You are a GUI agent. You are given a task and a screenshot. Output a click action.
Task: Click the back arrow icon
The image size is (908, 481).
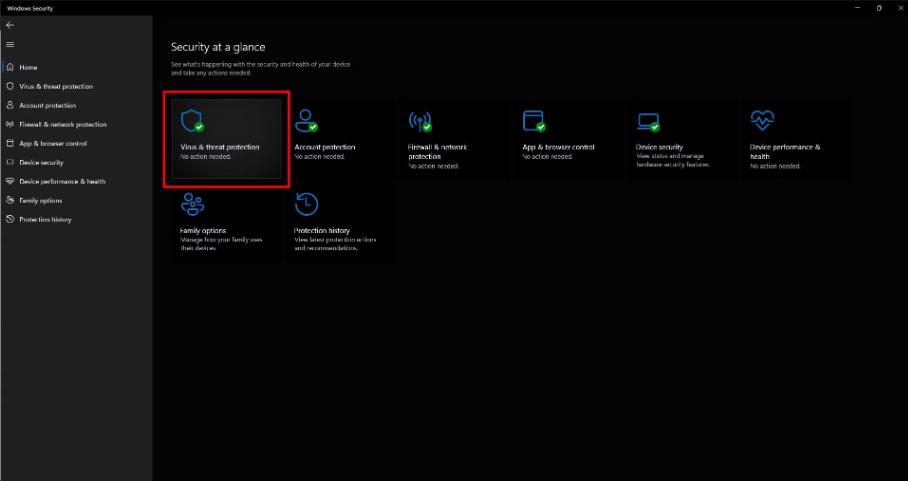(x=10, y=25)
